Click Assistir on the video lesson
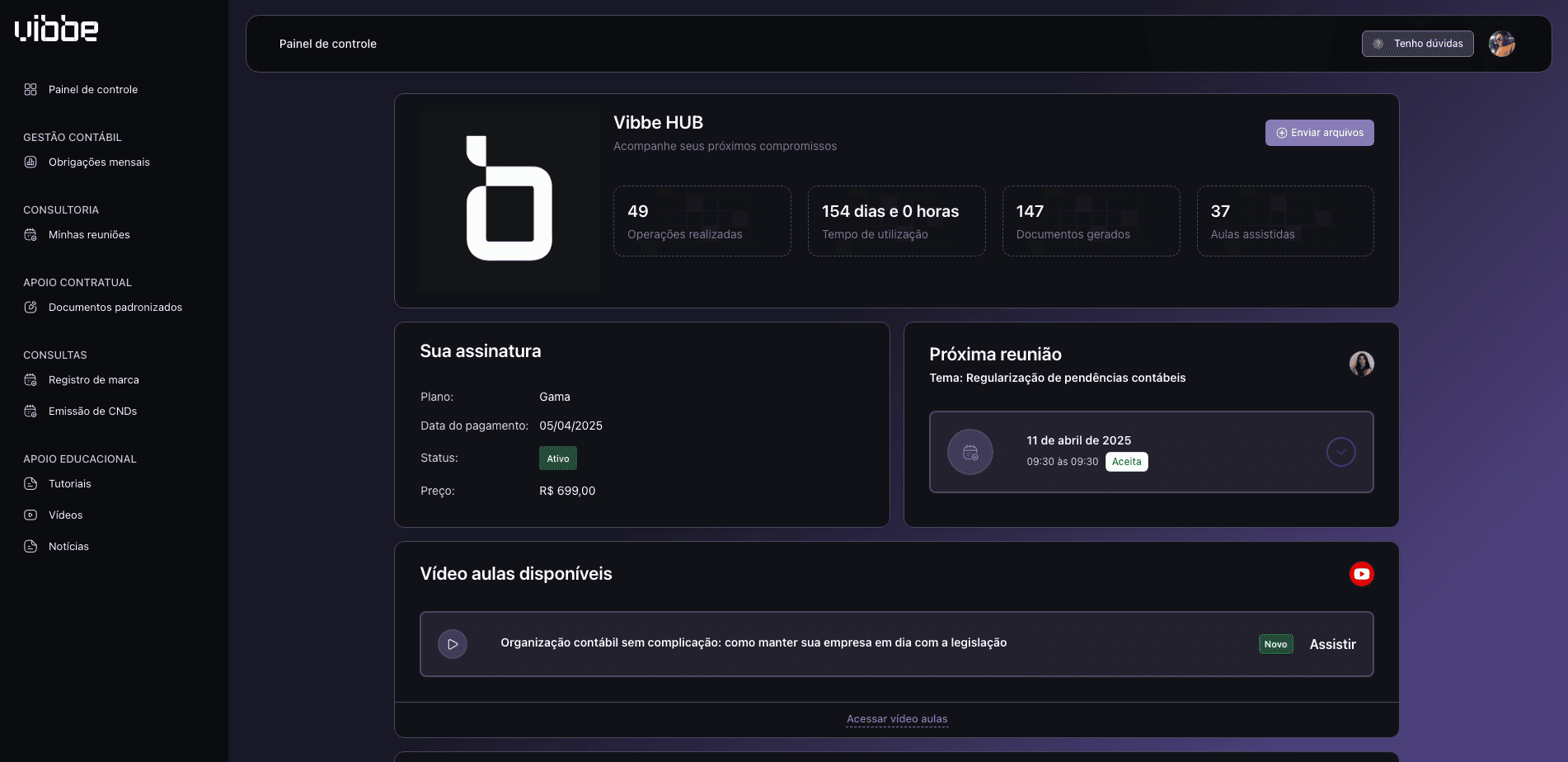This screenshot has height=762, width=1568. 1332,644
